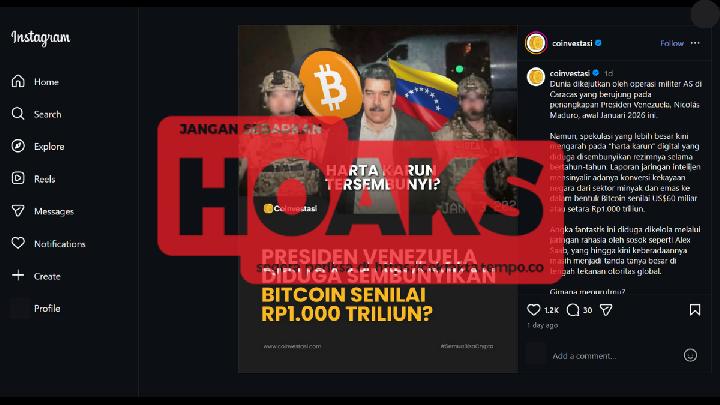Open the coinvestasi username link in header
Screen dimensions: 720x405
pos(572,43)
